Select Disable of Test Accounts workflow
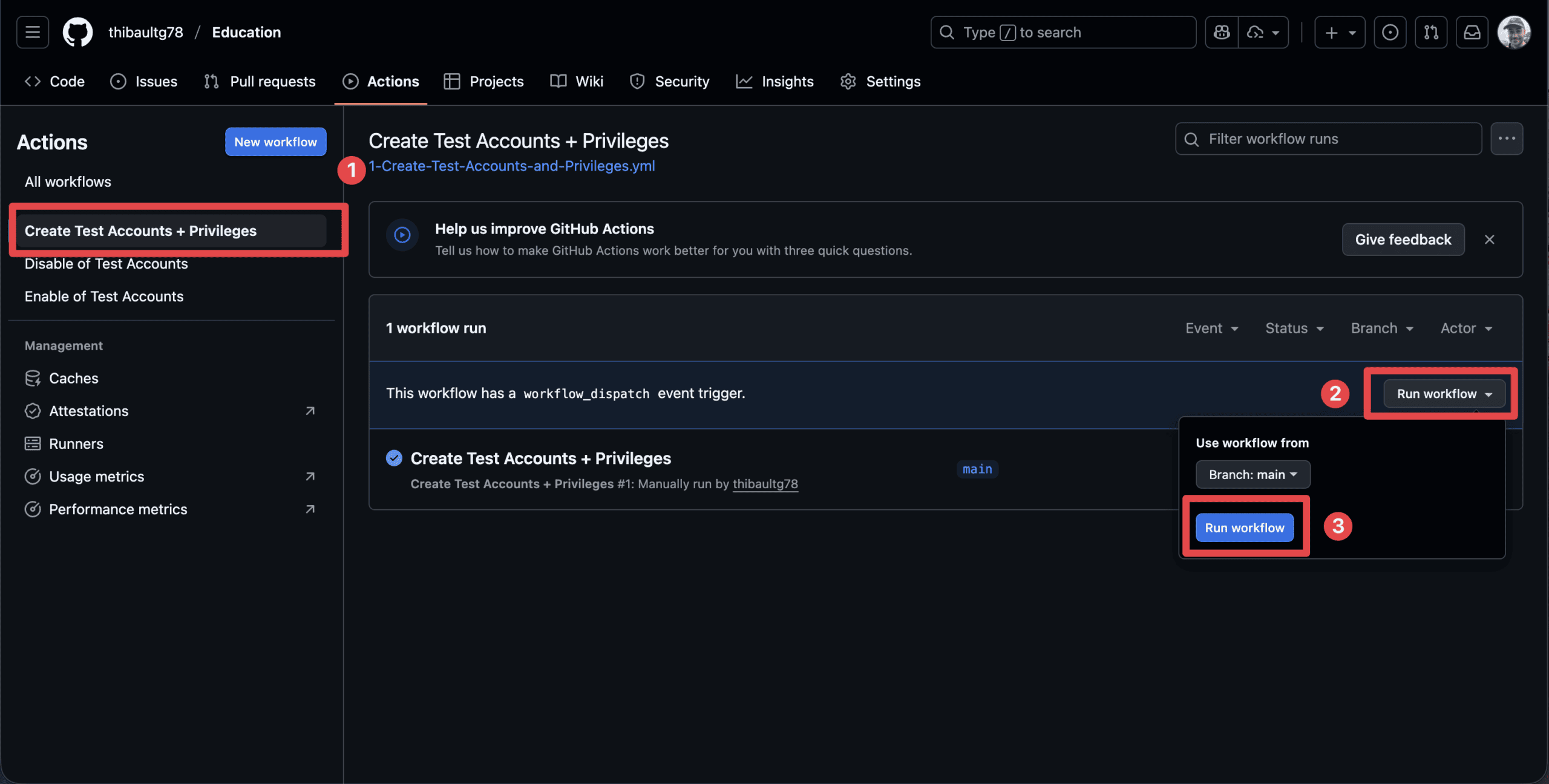Screen dimensions: 1549x784 (106, 264)
